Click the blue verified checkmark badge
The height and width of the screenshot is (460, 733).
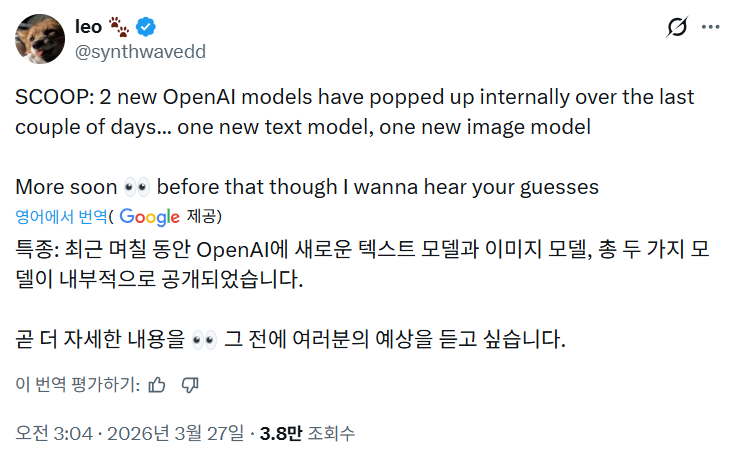point(144,27)
